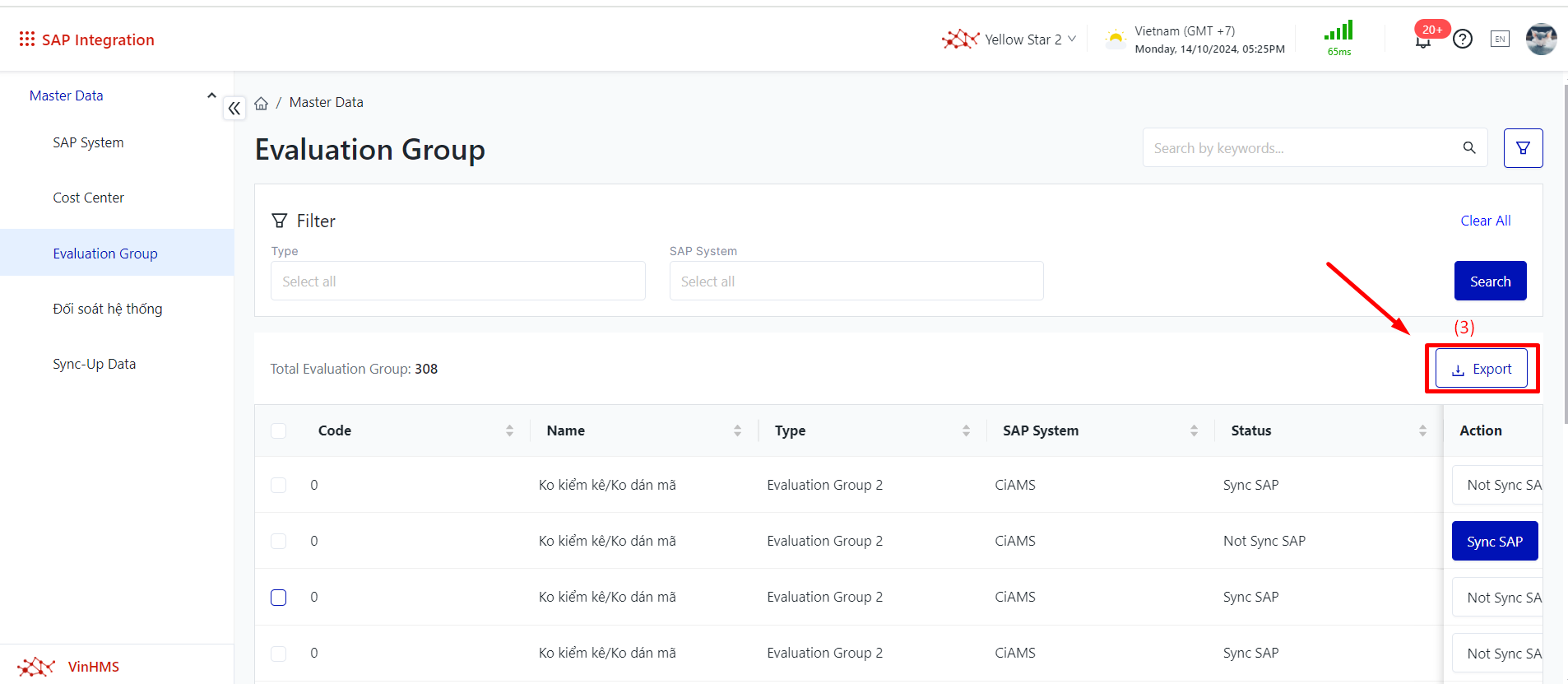
Task: Collapse the Master Data menu section
Action: pyautogui.click(x=211, y=95)
